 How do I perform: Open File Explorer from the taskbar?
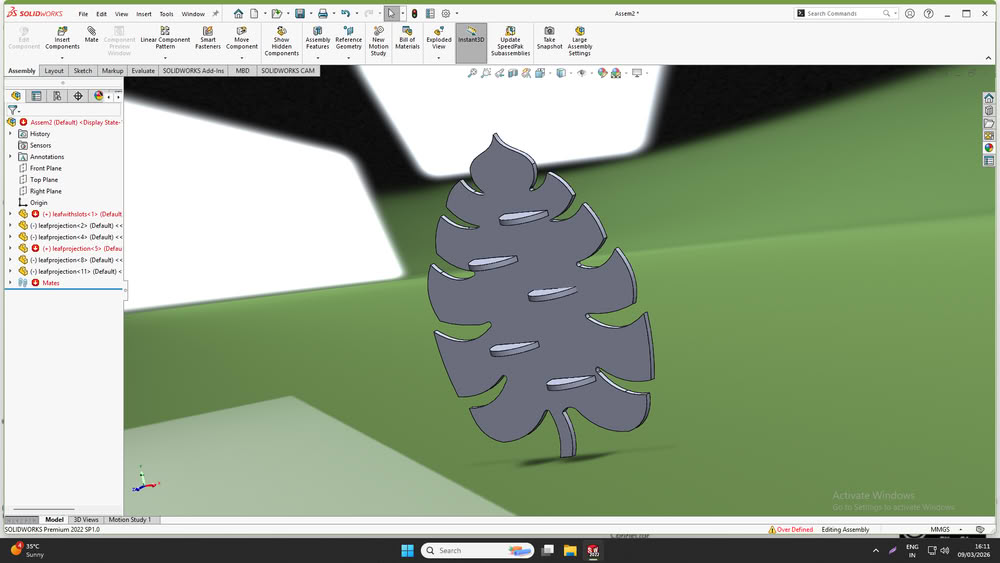[x=570, y=550]
